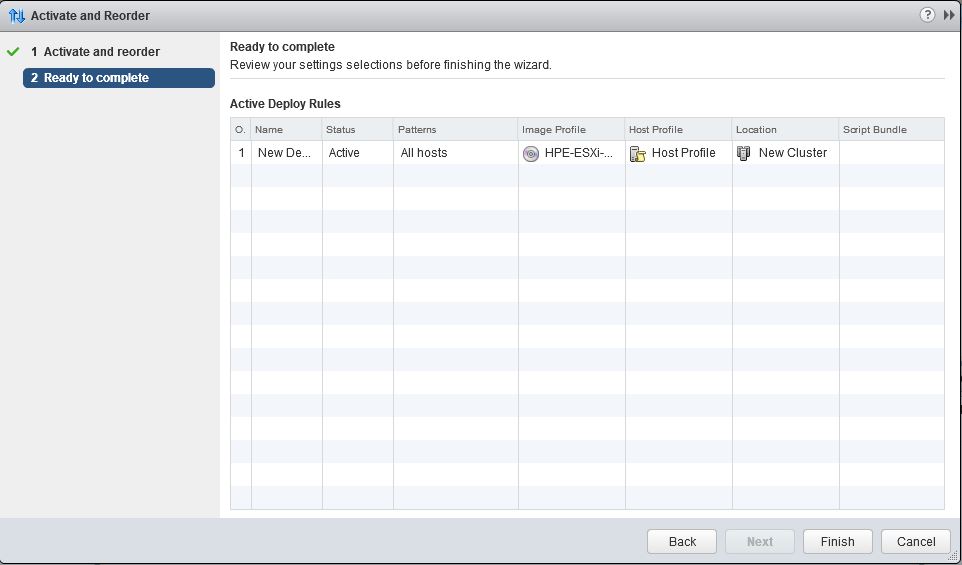Click the New Cluster location icon
Viewport: 962px width, 565px height.
tap(744, 153)
